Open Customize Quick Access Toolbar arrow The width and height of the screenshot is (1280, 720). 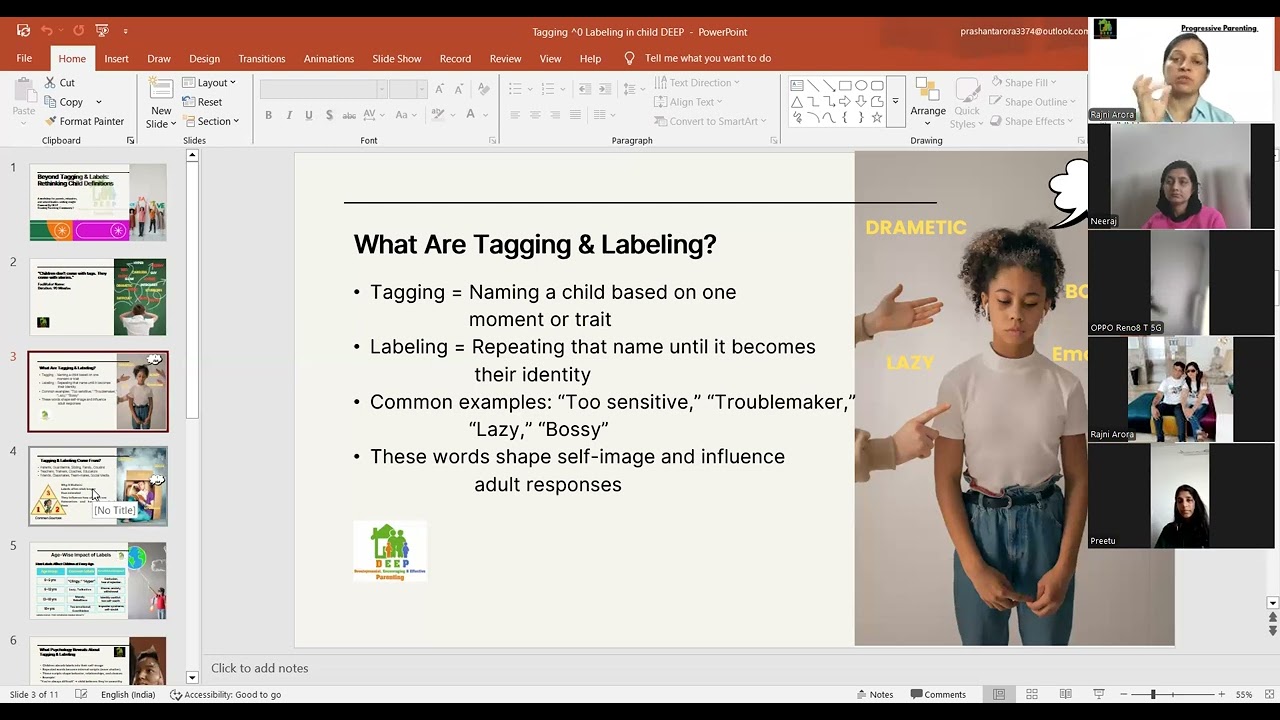(125, 32)
